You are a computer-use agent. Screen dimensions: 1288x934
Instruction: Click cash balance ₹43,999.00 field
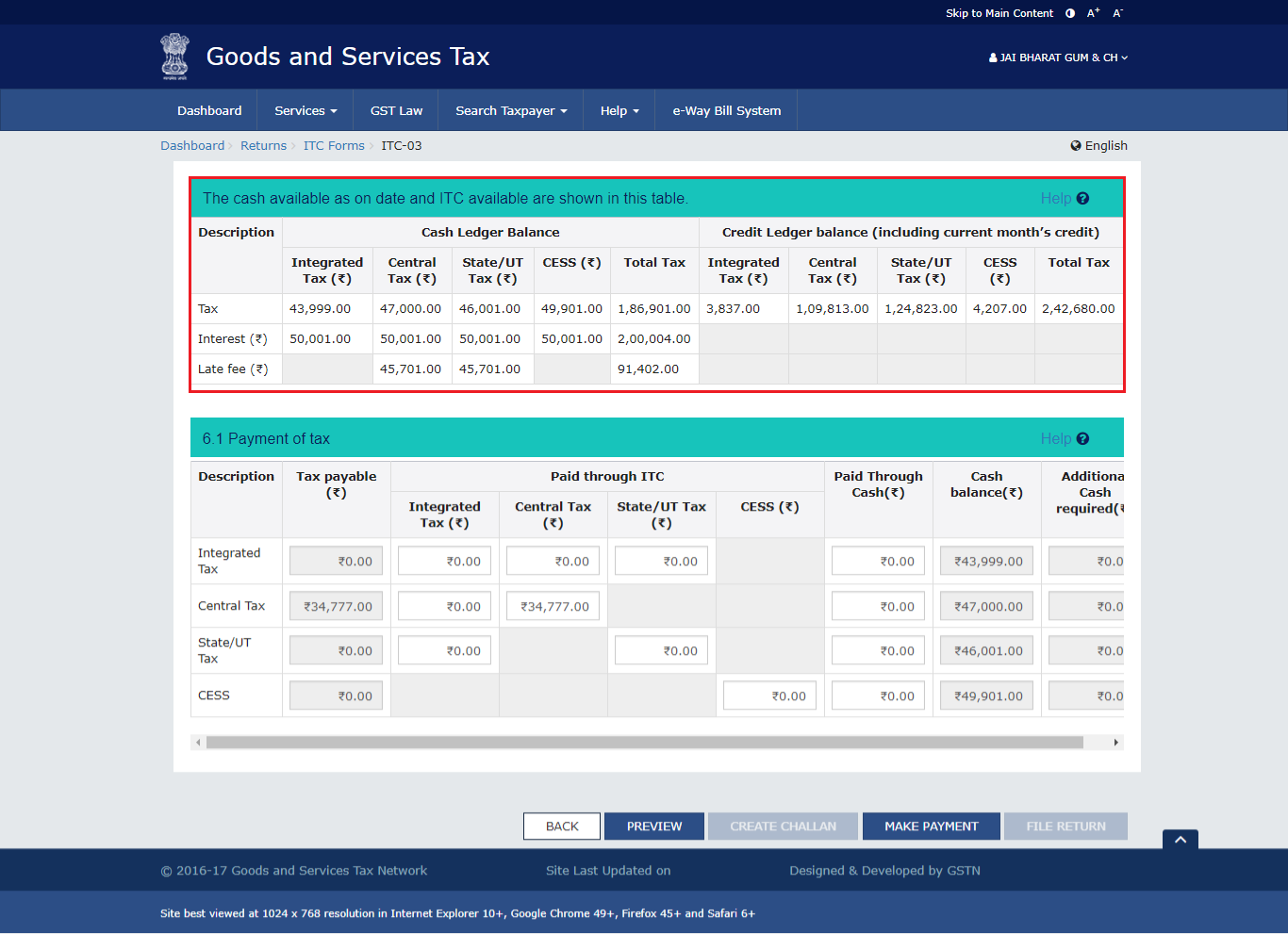click(x=986, y=562)
